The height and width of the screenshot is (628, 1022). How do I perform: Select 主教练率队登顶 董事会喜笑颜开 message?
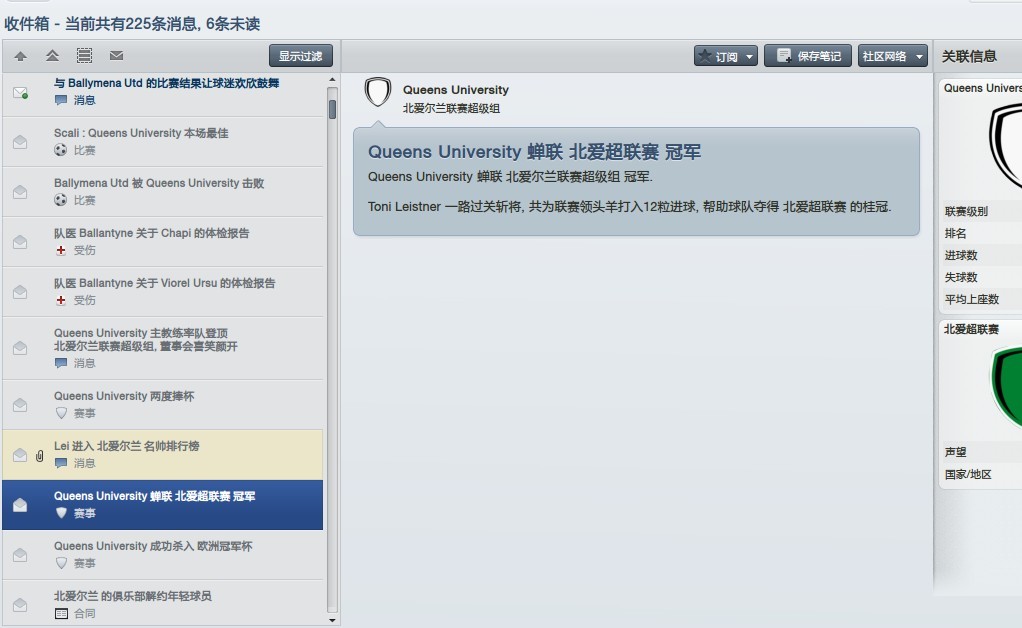163,348
